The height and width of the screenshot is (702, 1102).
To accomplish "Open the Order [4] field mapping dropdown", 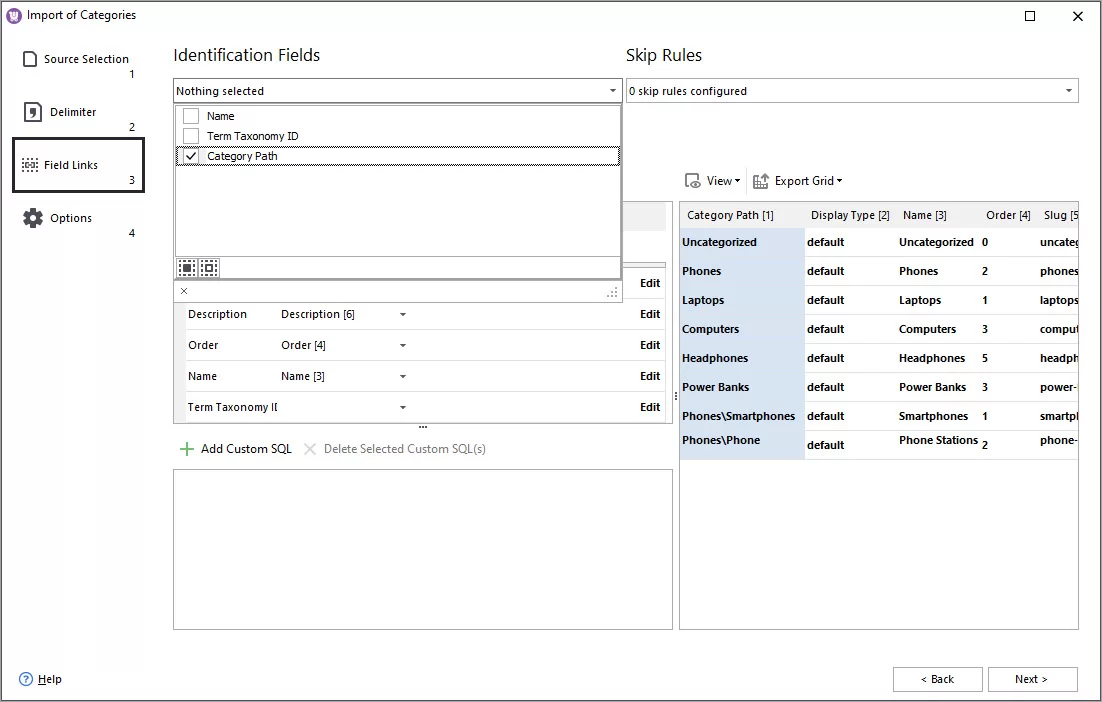I will tap(403, 344).
